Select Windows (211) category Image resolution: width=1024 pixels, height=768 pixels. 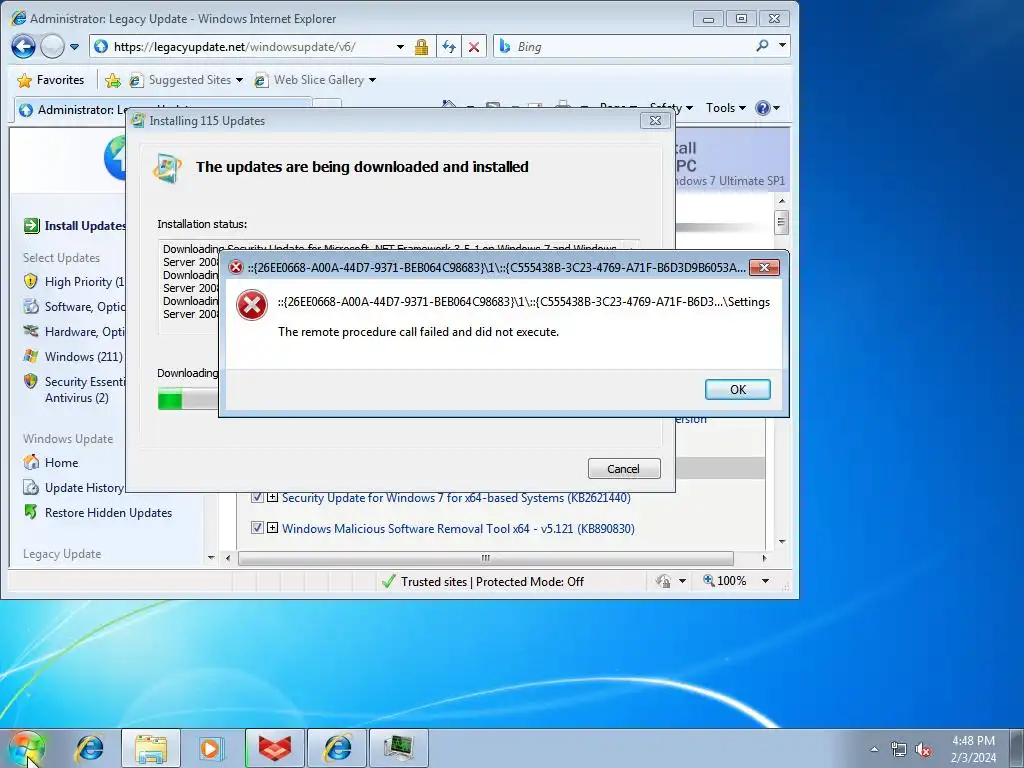[73, 357]
